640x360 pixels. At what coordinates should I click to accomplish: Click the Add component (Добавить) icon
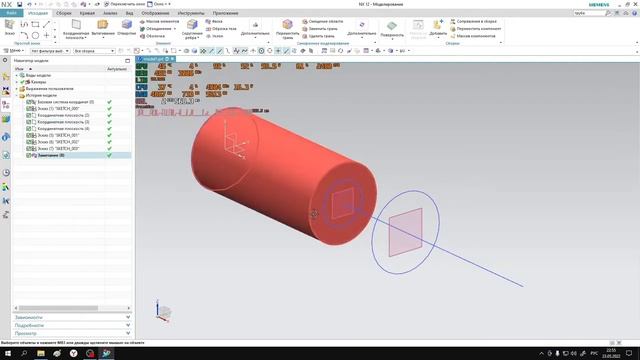[438, 24]
